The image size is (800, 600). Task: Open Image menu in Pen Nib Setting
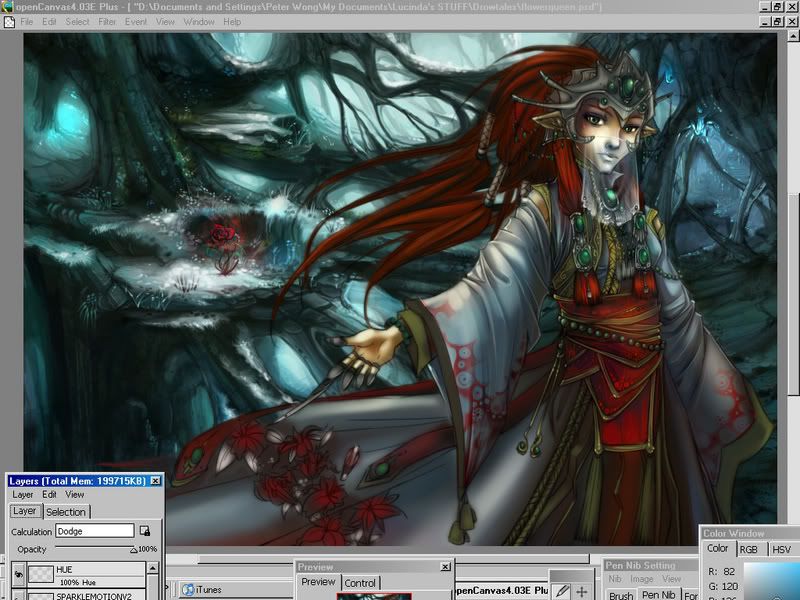(x=641, y=579)
